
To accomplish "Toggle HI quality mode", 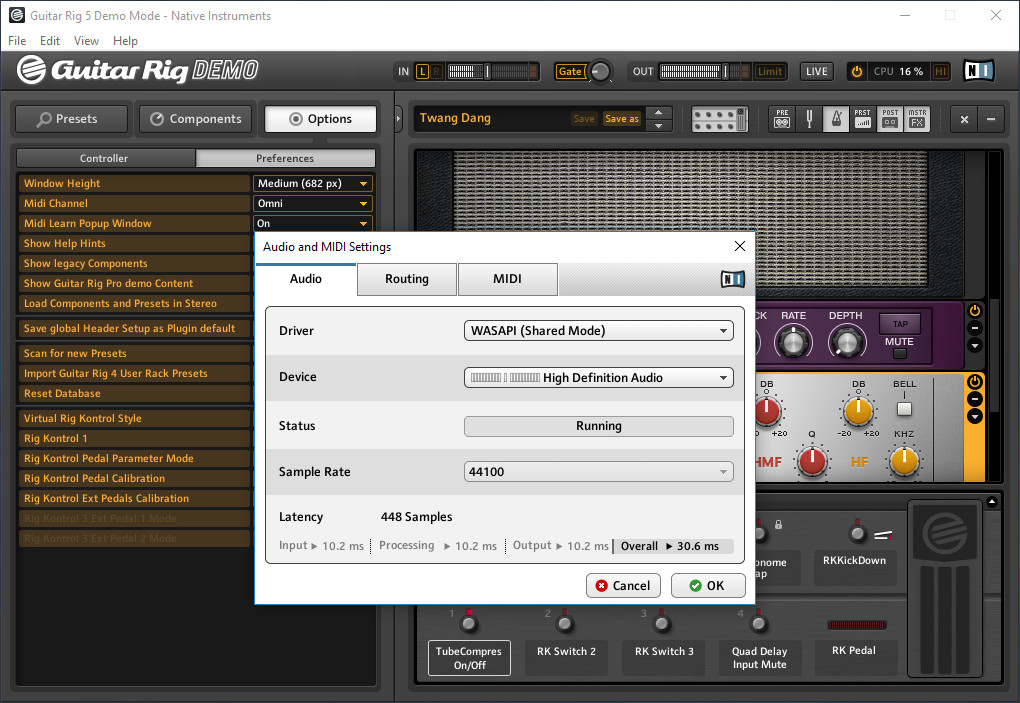I will [940, 72].
